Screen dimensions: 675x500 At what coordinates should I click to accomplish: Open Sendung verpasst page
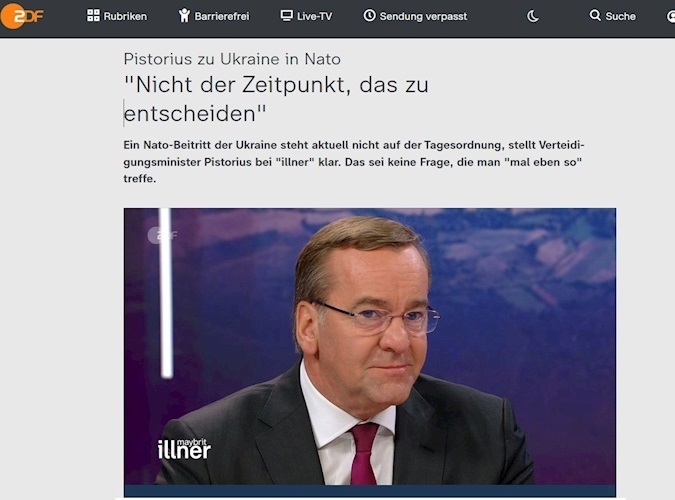415,16
